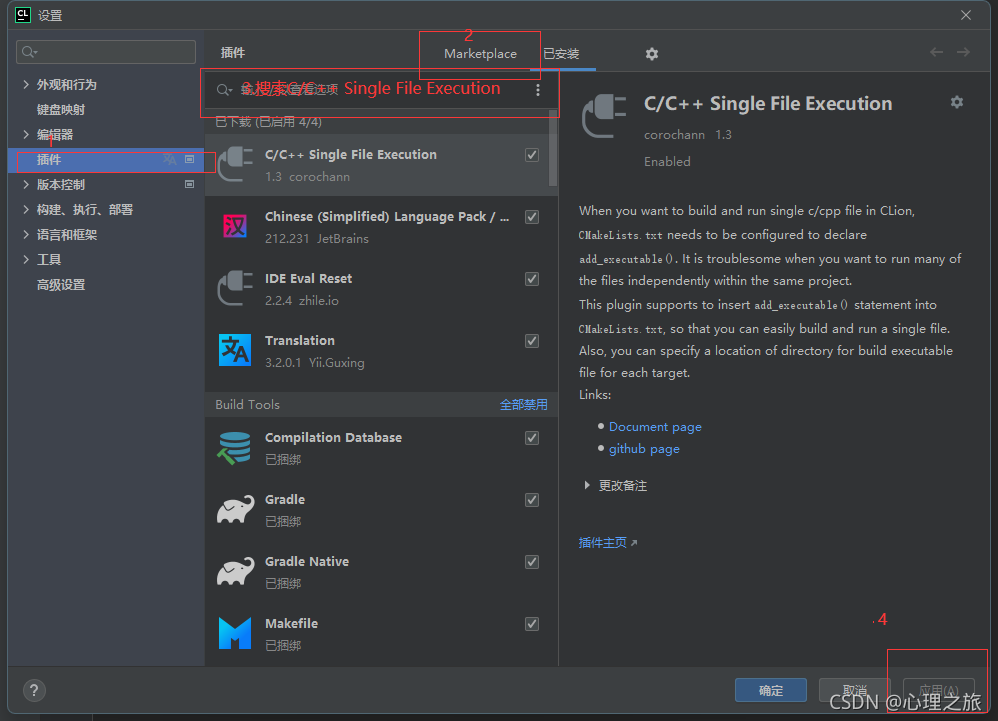Click the Build Tools group header
Screen dimensions: 998x721
[381, 405]
